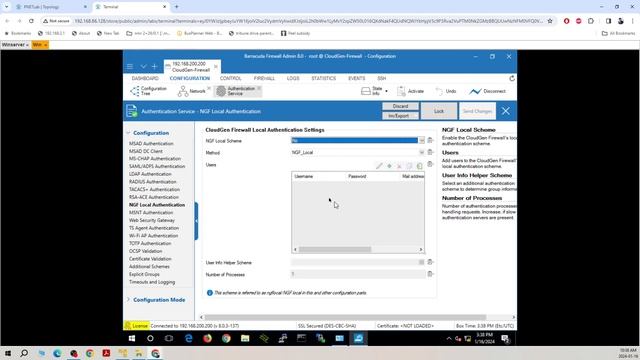Click the Lock button
Viewport: 640px width, 360px height.
pos(439,111)
